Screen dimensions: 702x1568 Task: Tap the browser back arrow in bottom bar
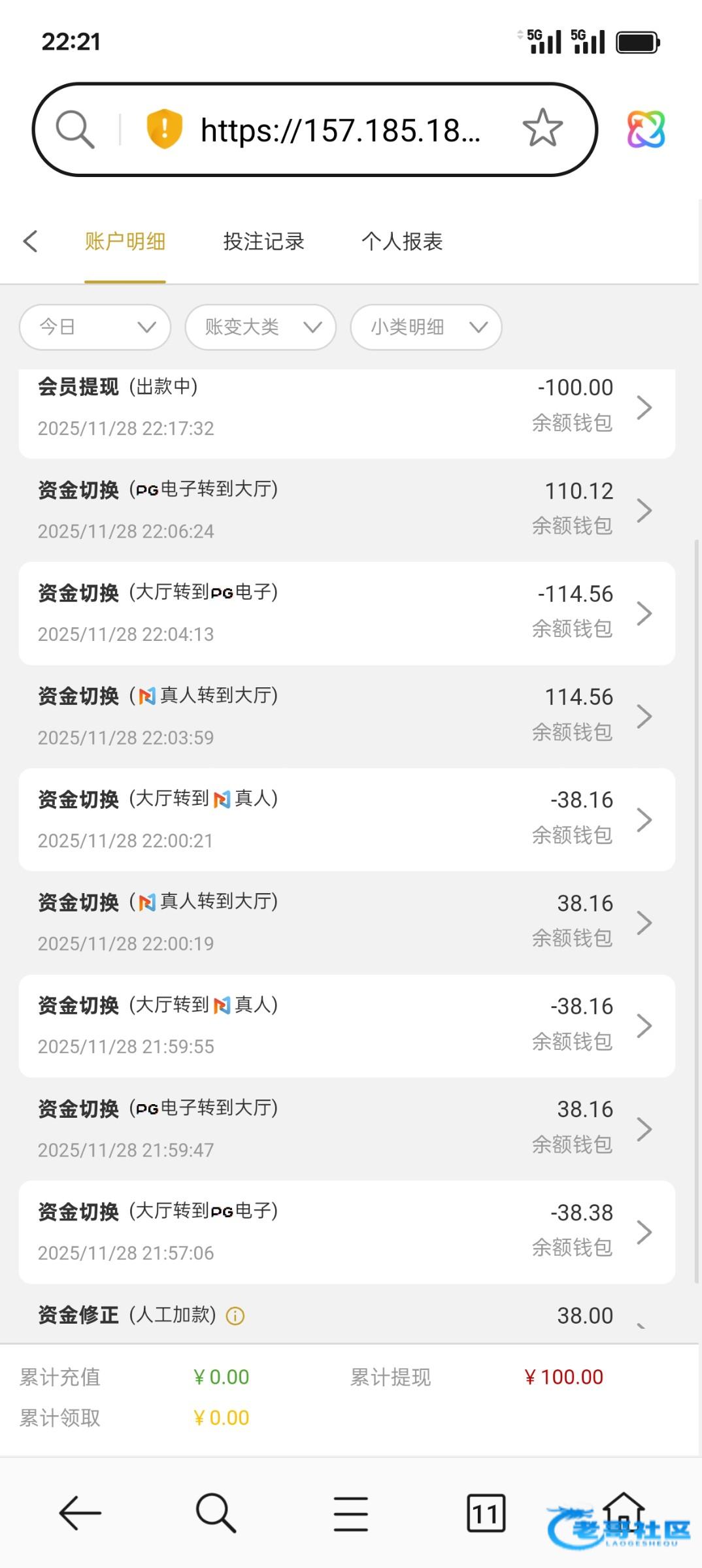coord(80,1512)
